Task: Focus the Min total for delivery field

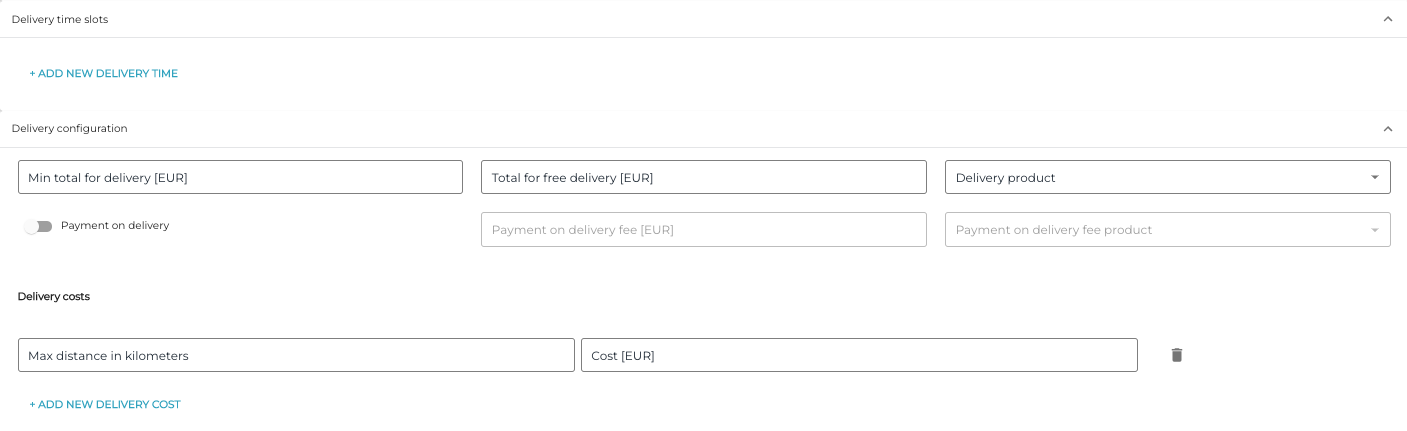Action: pos(240,178)
